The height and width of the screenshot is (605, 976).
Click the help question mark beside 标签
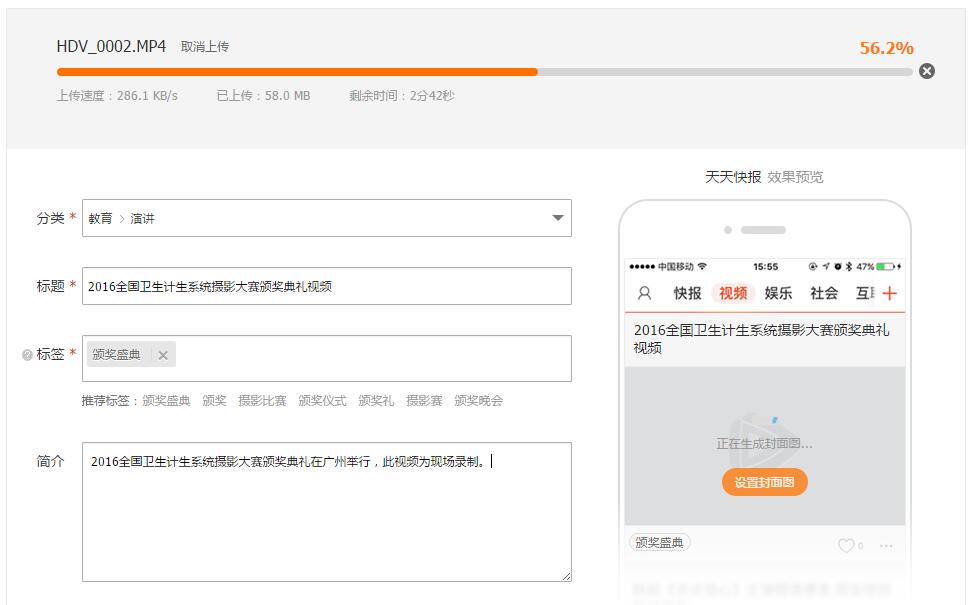pos(27,355)
